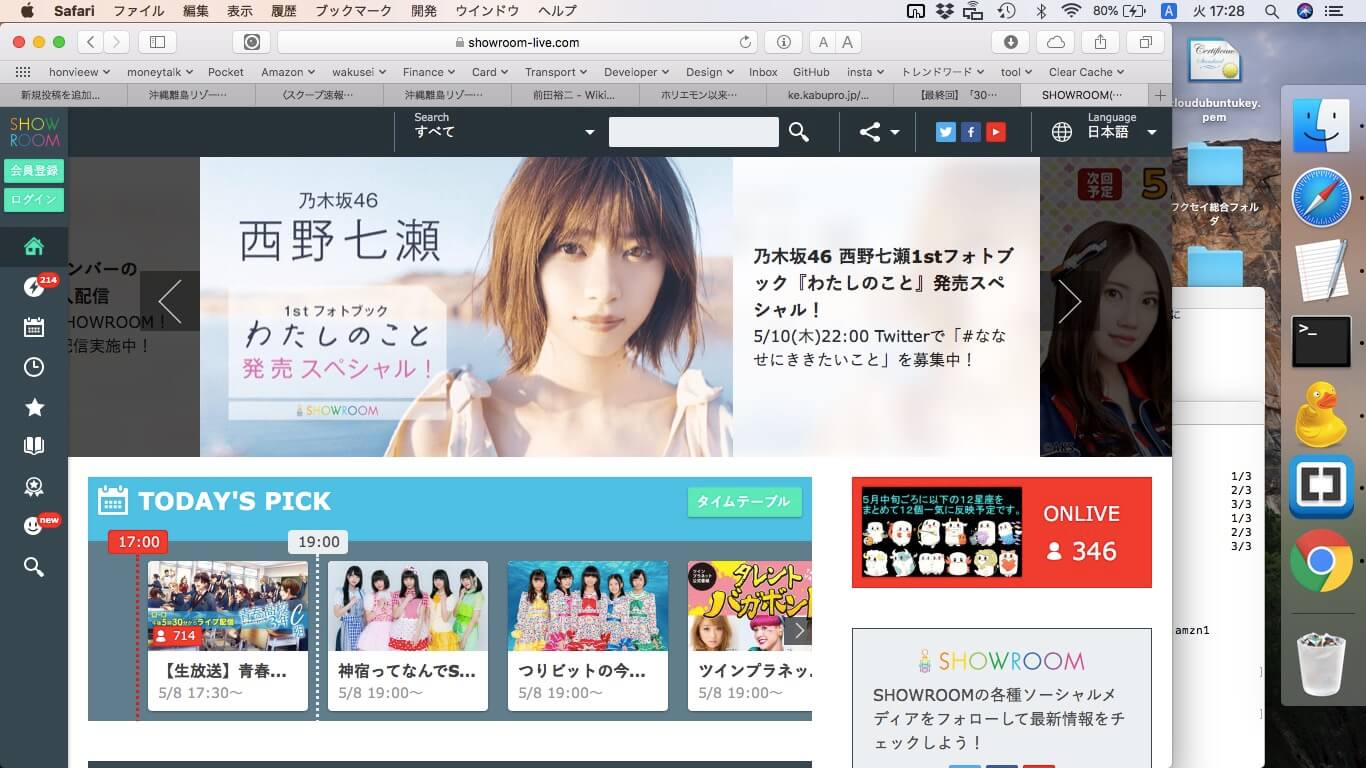Open the つりビットの今 program thumbnail
The image size is (1366, 768).
tap(588, 605)
